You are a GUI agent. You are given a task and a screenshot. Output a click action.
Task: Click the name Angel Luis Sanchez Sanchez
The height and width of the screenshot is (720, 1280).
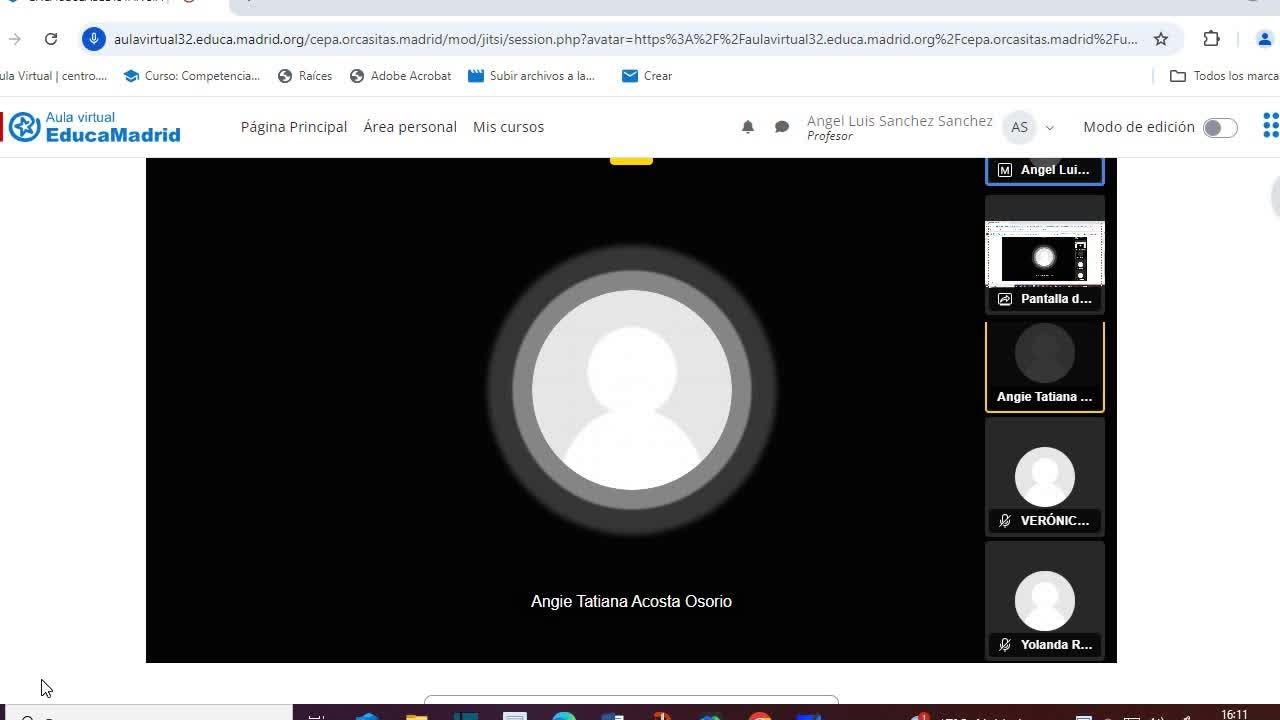coord(900,121)
